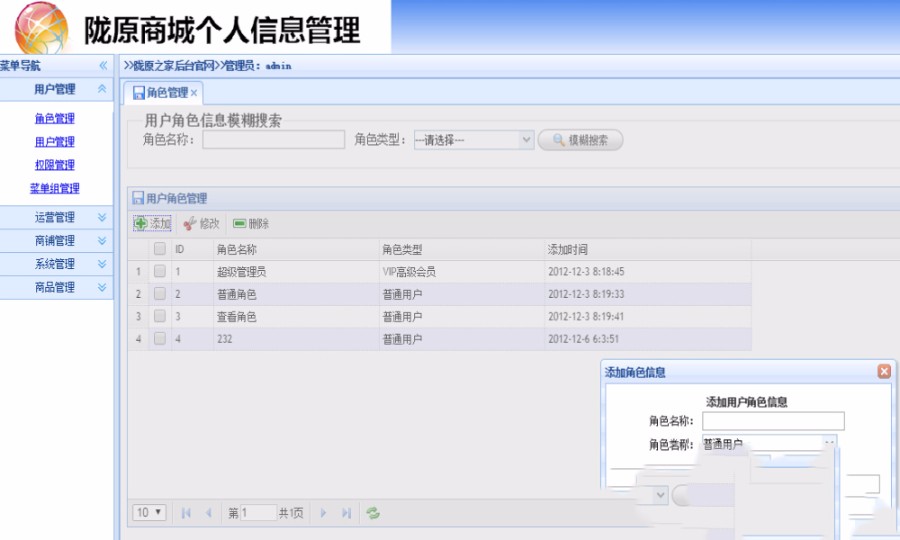Check the box for row 232
The height and width of the screenshot is (540, 900).
[x=160, y=339]
